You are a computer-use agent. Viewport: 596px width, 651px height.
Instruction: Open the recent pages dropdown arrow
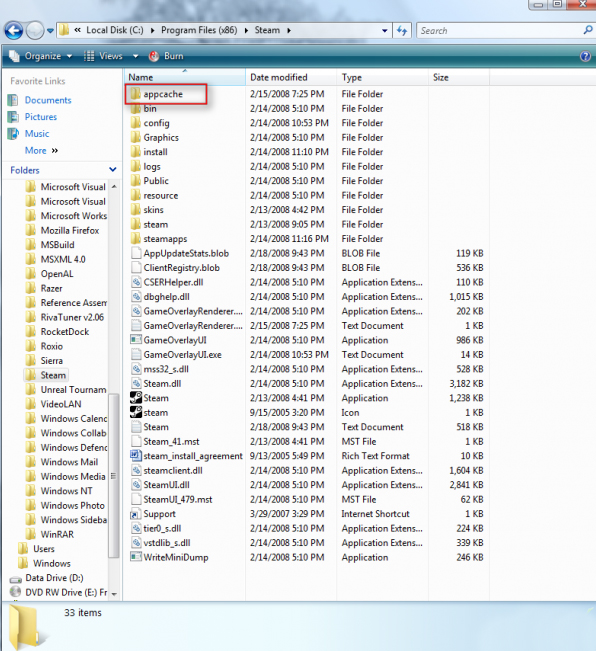tap(50, 31)
